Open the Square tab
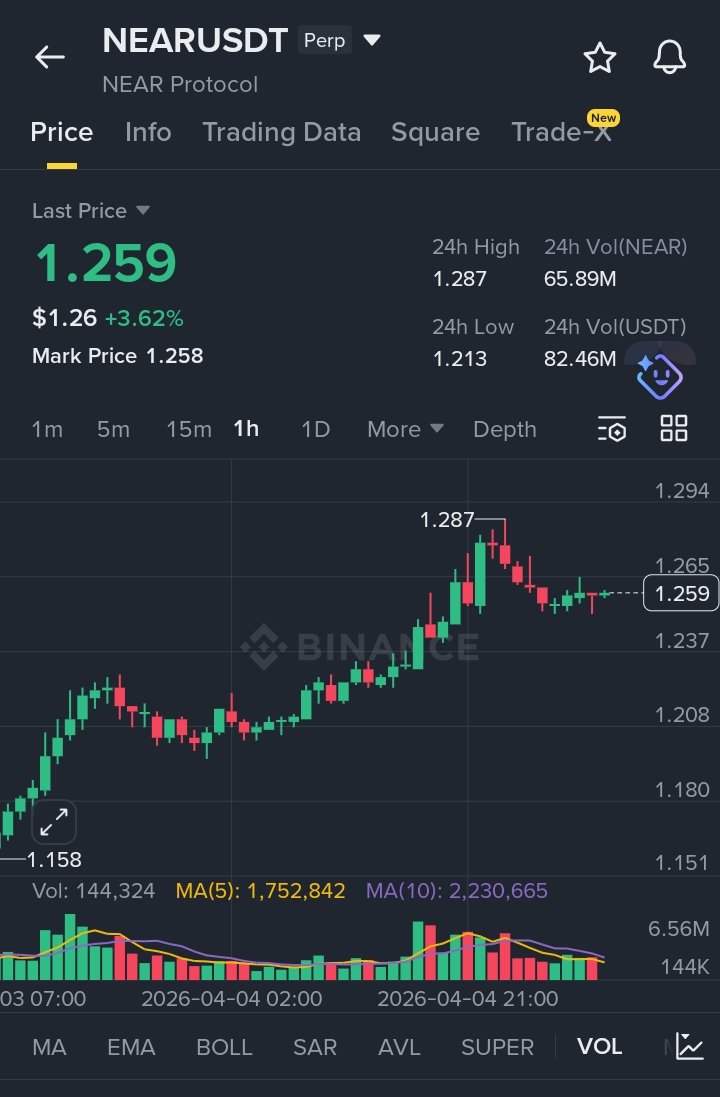 (x=435, y=132)
